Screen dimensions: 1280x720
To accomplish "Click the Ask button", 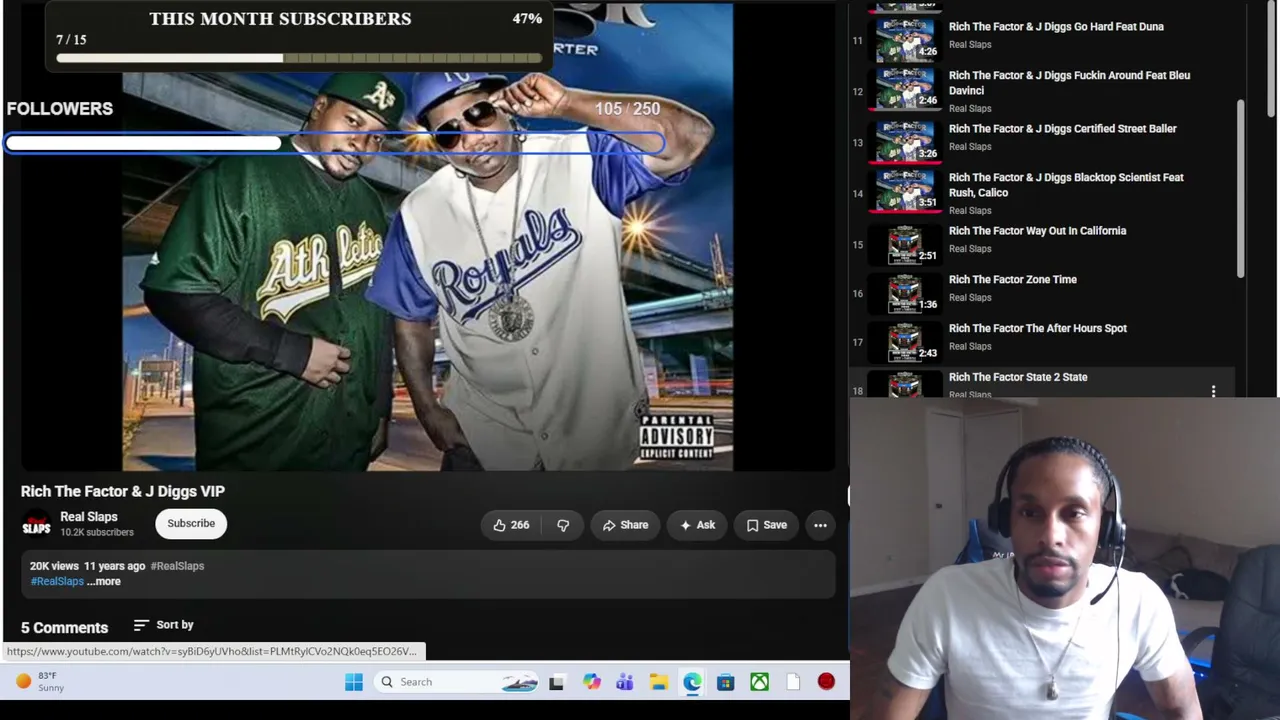I will [x=697, y=525].
